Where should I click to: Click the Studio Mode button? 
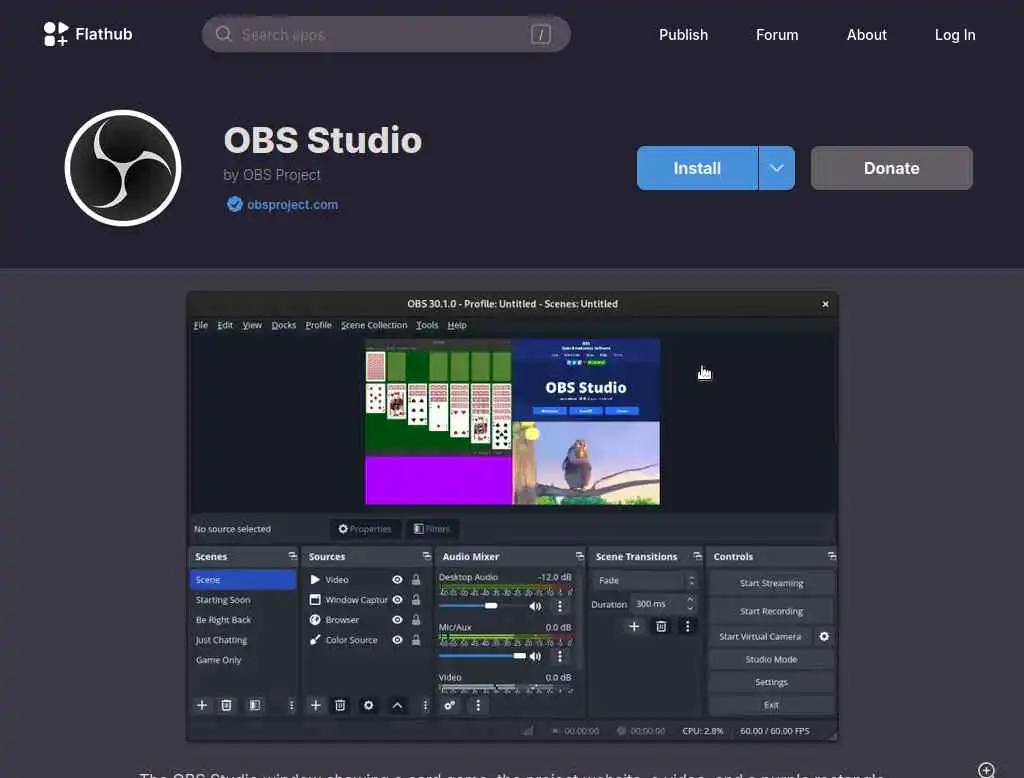[771, 659]
